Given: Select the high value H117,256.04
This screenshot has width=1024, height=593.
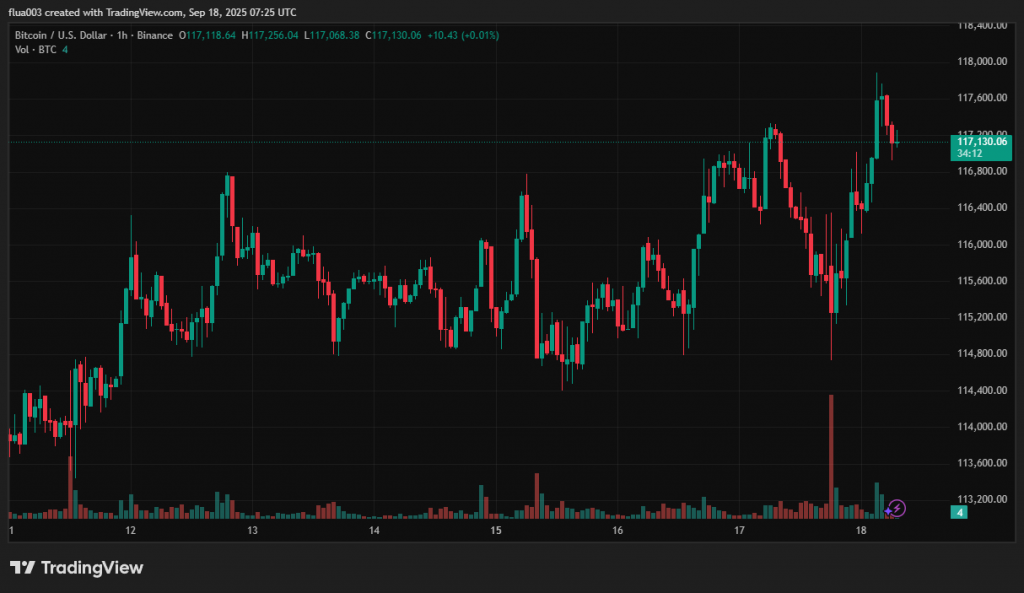Looking at the screenshot, I should point(270,35).
